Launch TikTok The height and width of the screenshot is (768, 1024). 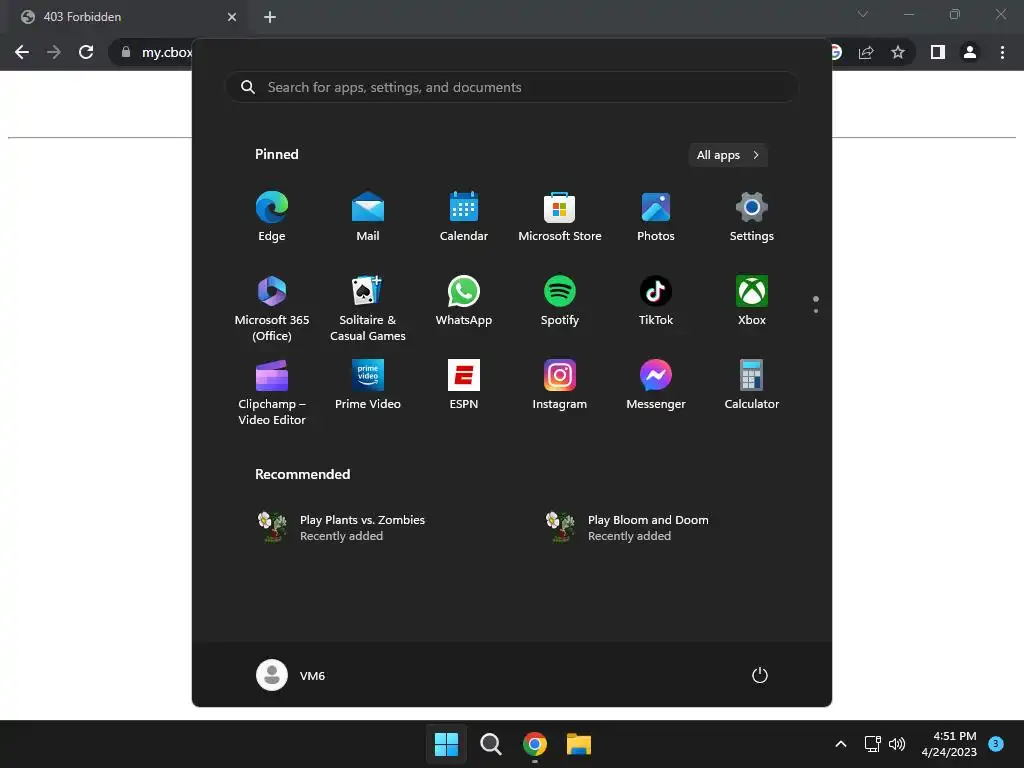[656, 300]
